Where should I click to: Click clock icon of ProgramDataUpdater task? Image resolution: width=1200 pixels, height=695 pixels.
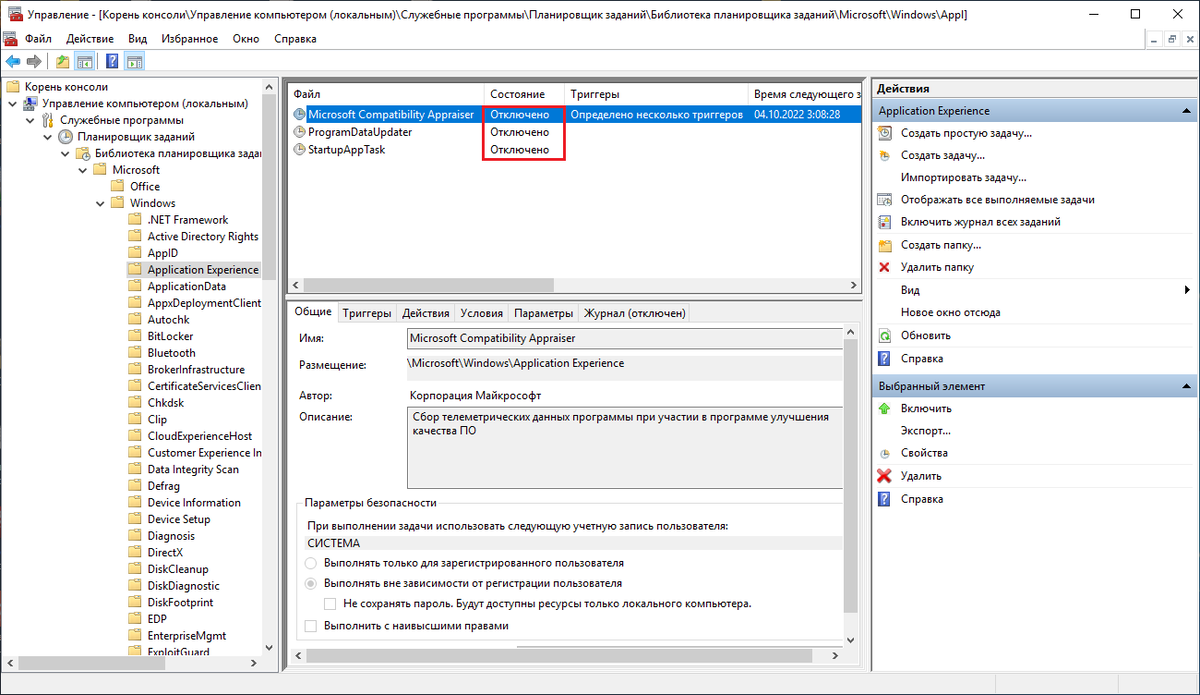(299, 132)
